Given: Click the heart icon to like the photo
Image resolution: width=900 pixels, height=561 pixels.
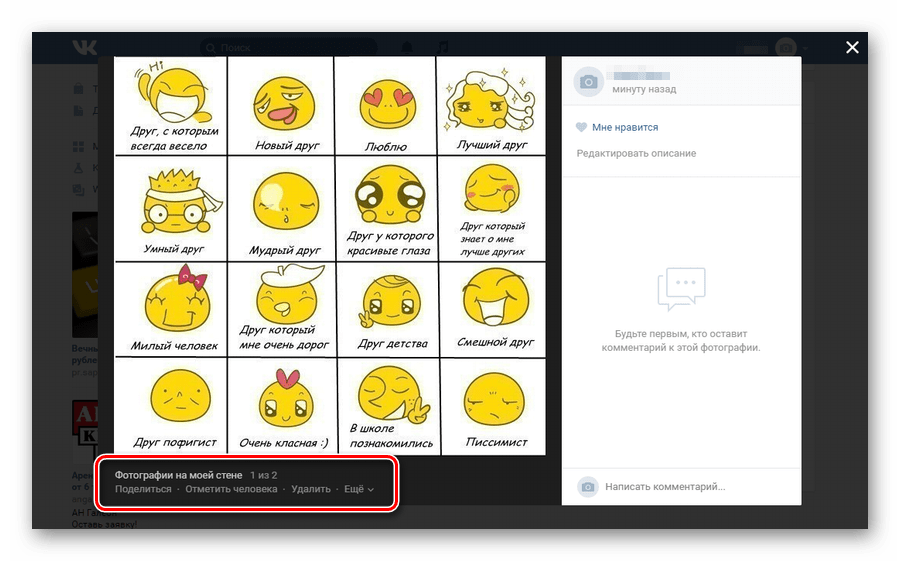Looking at the screenshot, I should tap(581, 128).
